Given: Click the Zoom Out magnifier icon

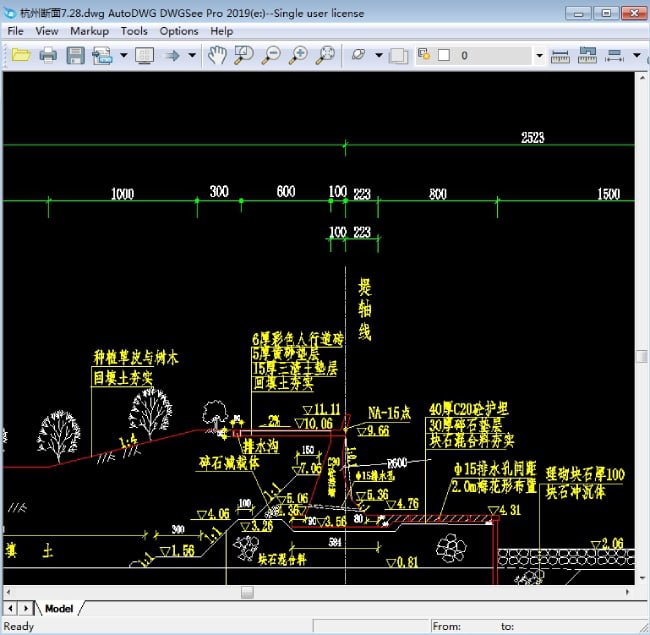Looking at the screenshot, I should pyautogui.click(x=270, y=56).
